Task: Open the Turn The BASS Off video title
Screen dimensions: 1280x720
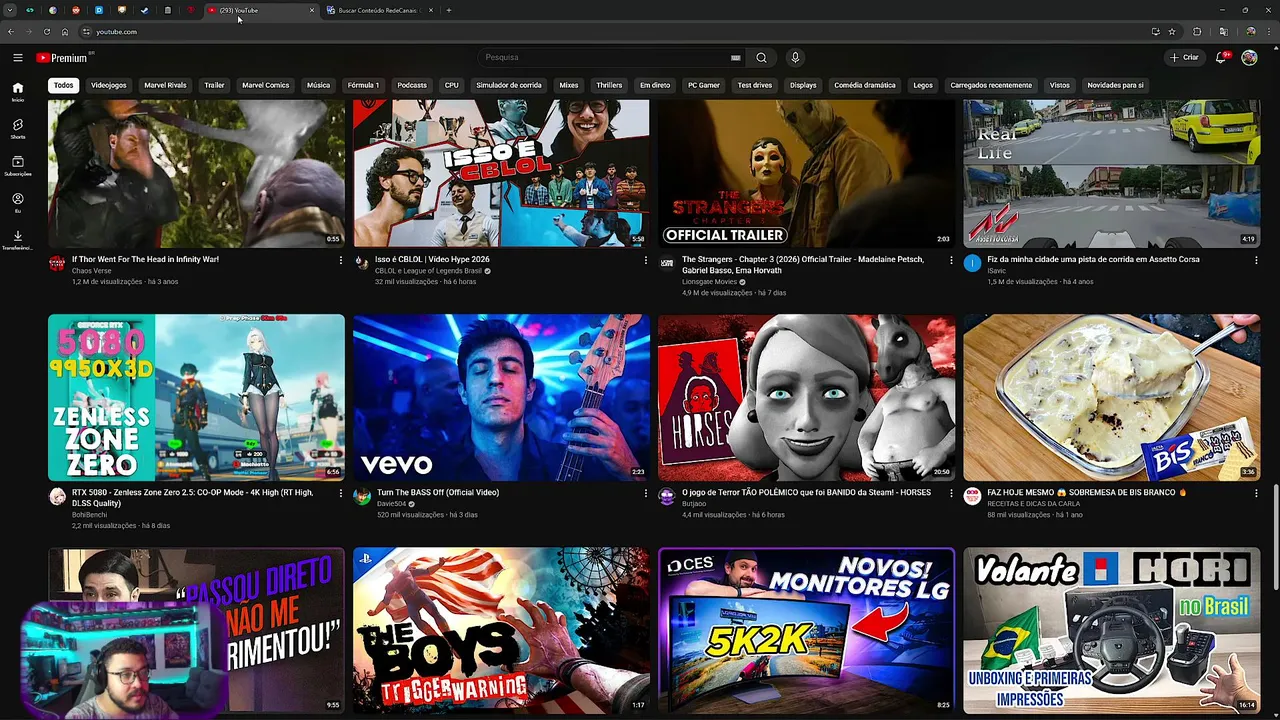Action: pos(438,493)
